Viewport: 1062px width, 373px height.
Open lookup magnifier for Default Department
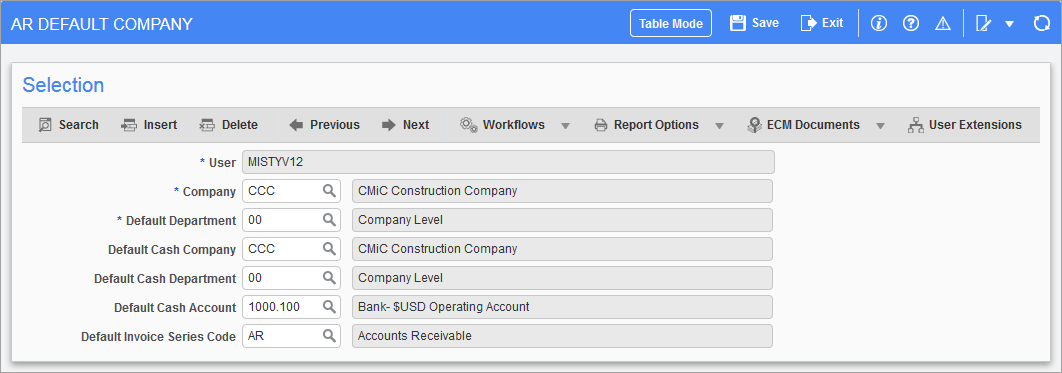pyautogui.click(x=329, y=220)
